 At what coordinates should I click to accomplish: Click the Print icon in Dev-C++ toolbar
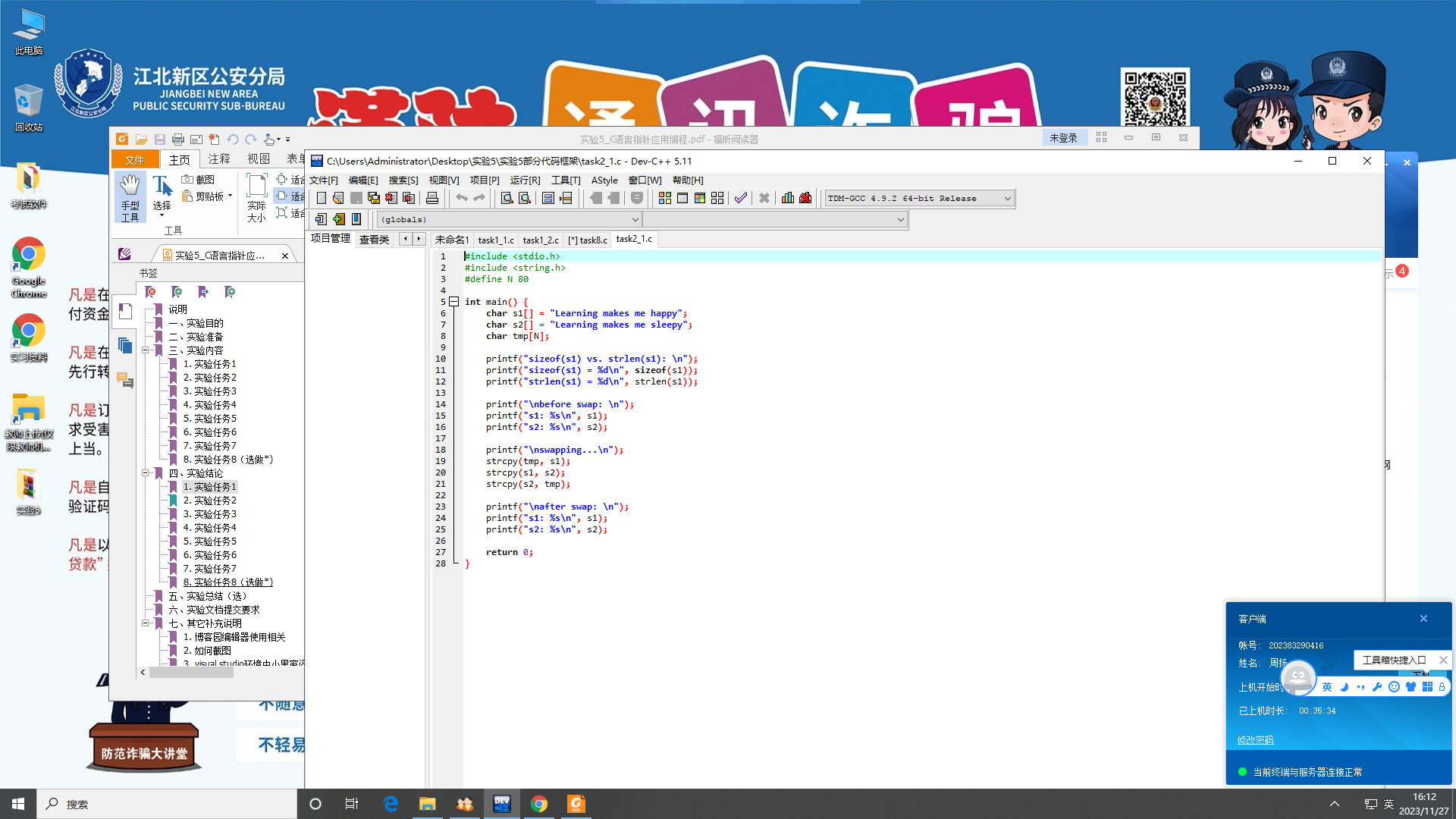[x=432, y=198]
